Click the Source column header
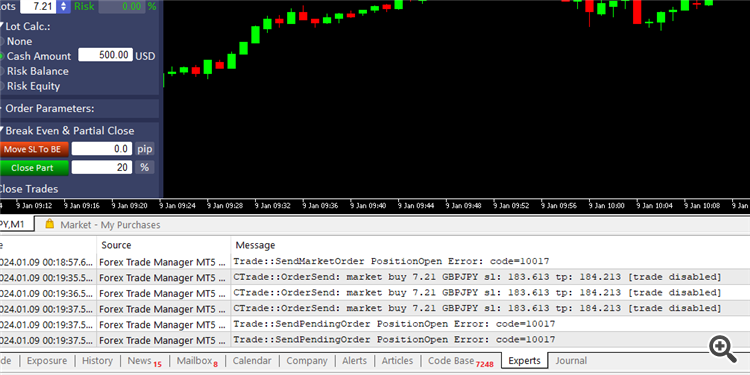 pos(164,245)
